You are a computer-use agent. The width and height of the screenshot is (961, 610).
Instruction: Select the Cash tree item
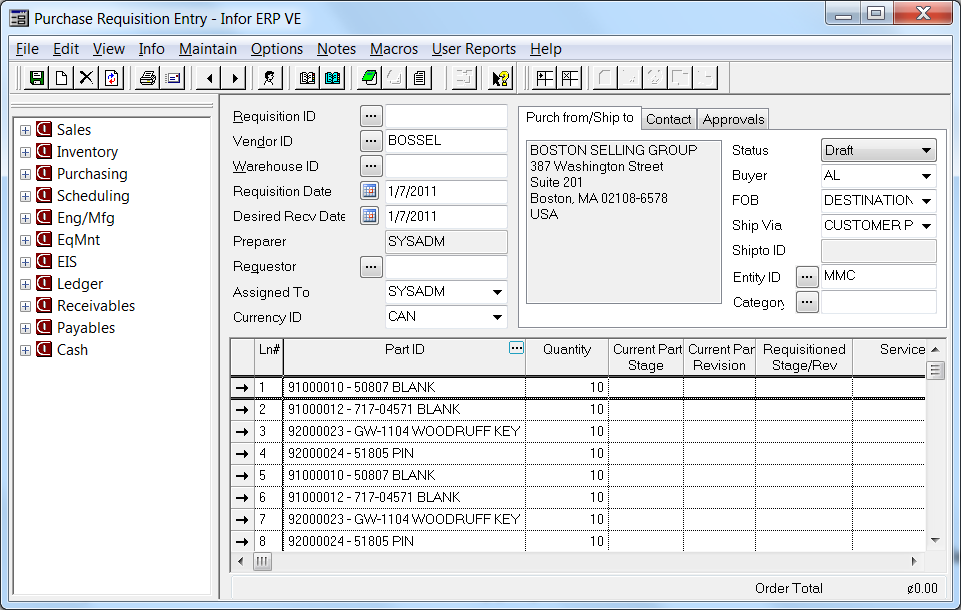(x=72, y=350)
